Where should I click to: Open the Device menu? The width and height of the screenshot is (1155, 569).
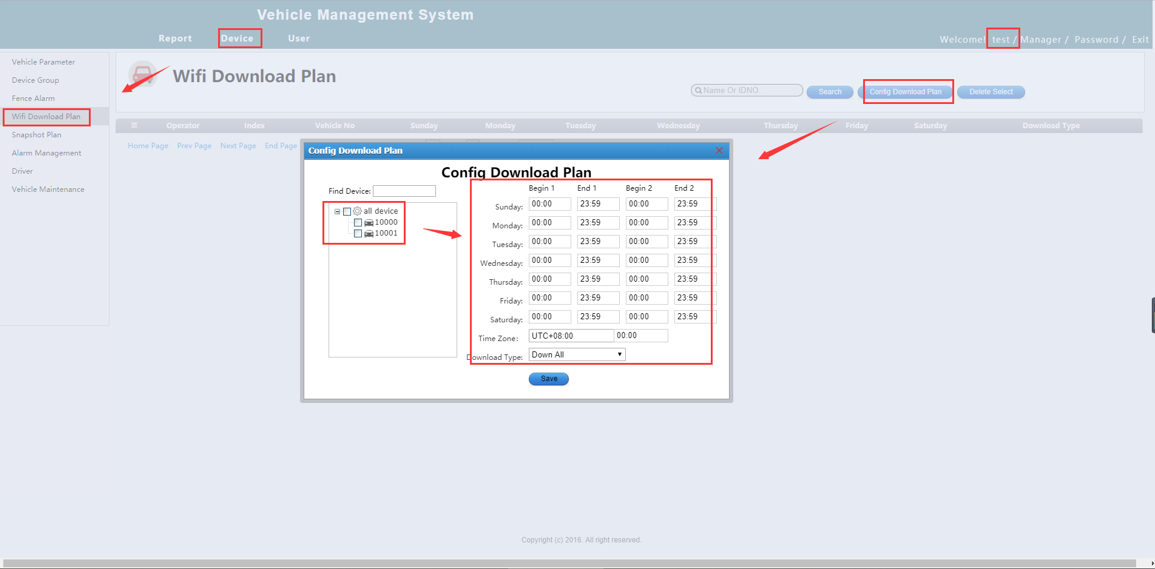click(237, 38)
